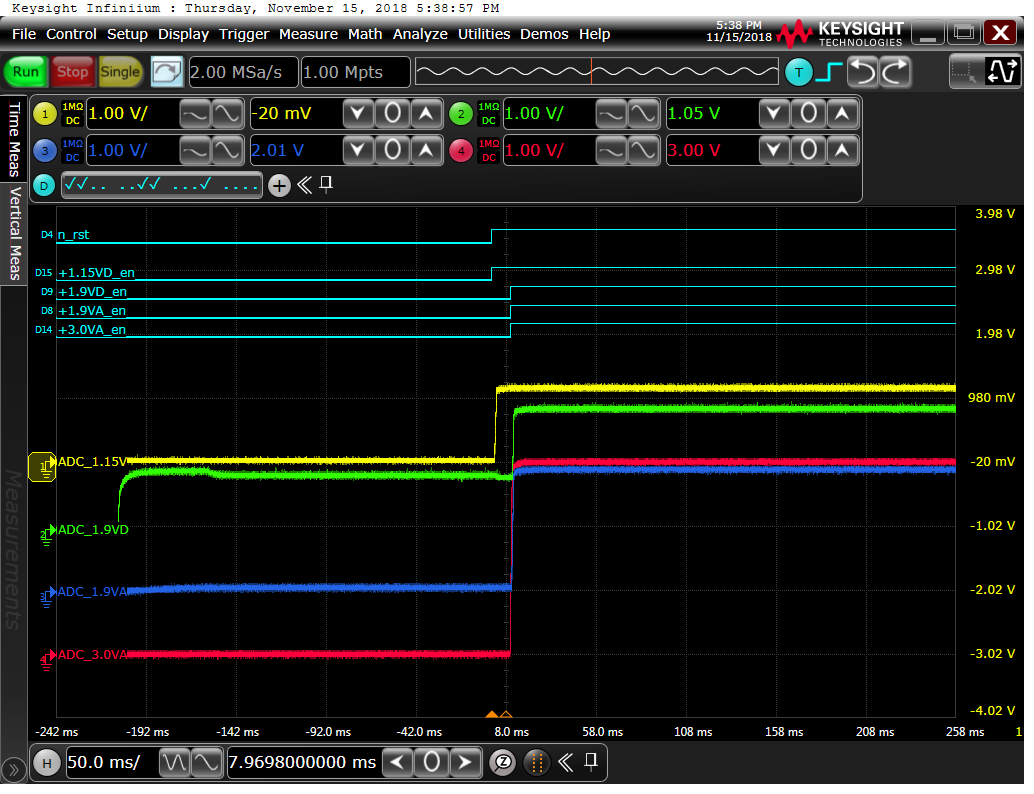Decrease channel 2 offset with down arrow
This screenshot has height=794, width=1034.
click(774, 114)
